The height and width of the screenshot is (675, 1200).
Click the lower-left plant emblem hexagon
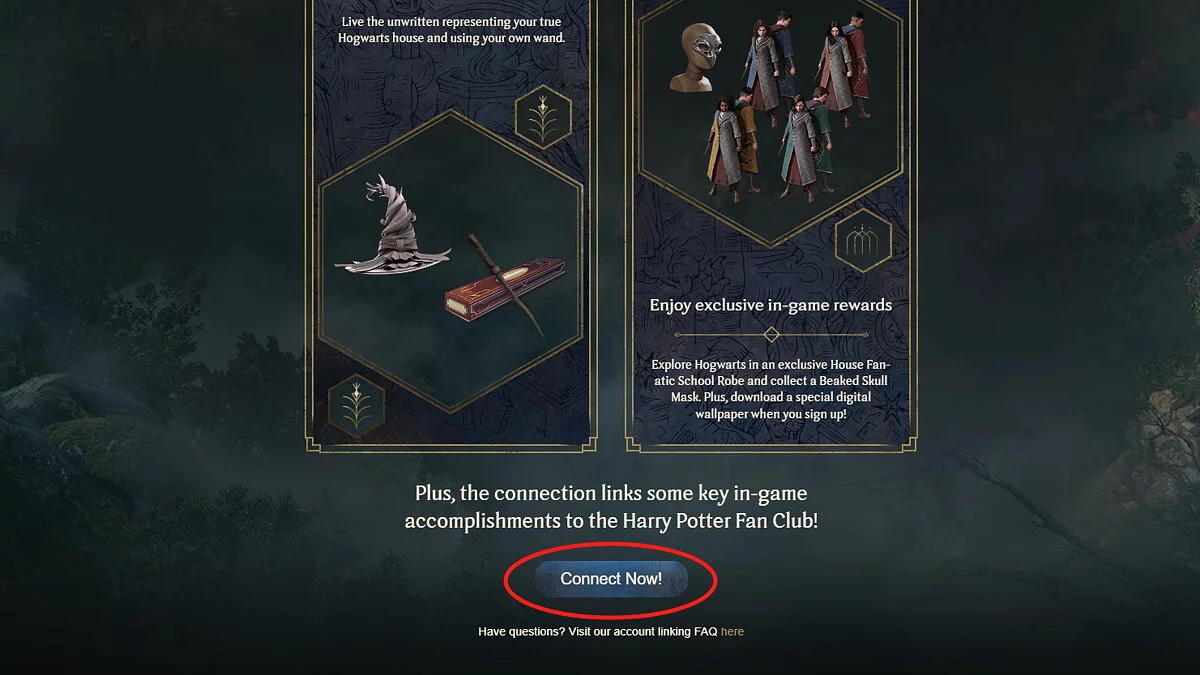click(x=357, y=406)
